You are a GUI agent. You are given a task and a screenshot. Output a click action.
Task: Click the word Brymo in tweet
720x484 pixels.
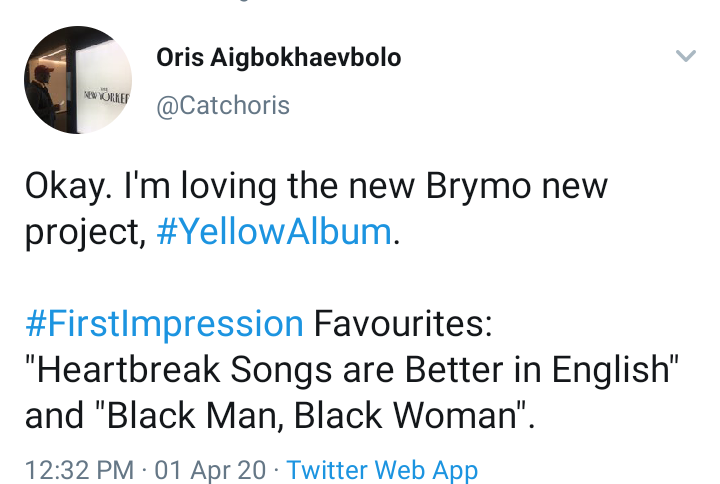478,187
